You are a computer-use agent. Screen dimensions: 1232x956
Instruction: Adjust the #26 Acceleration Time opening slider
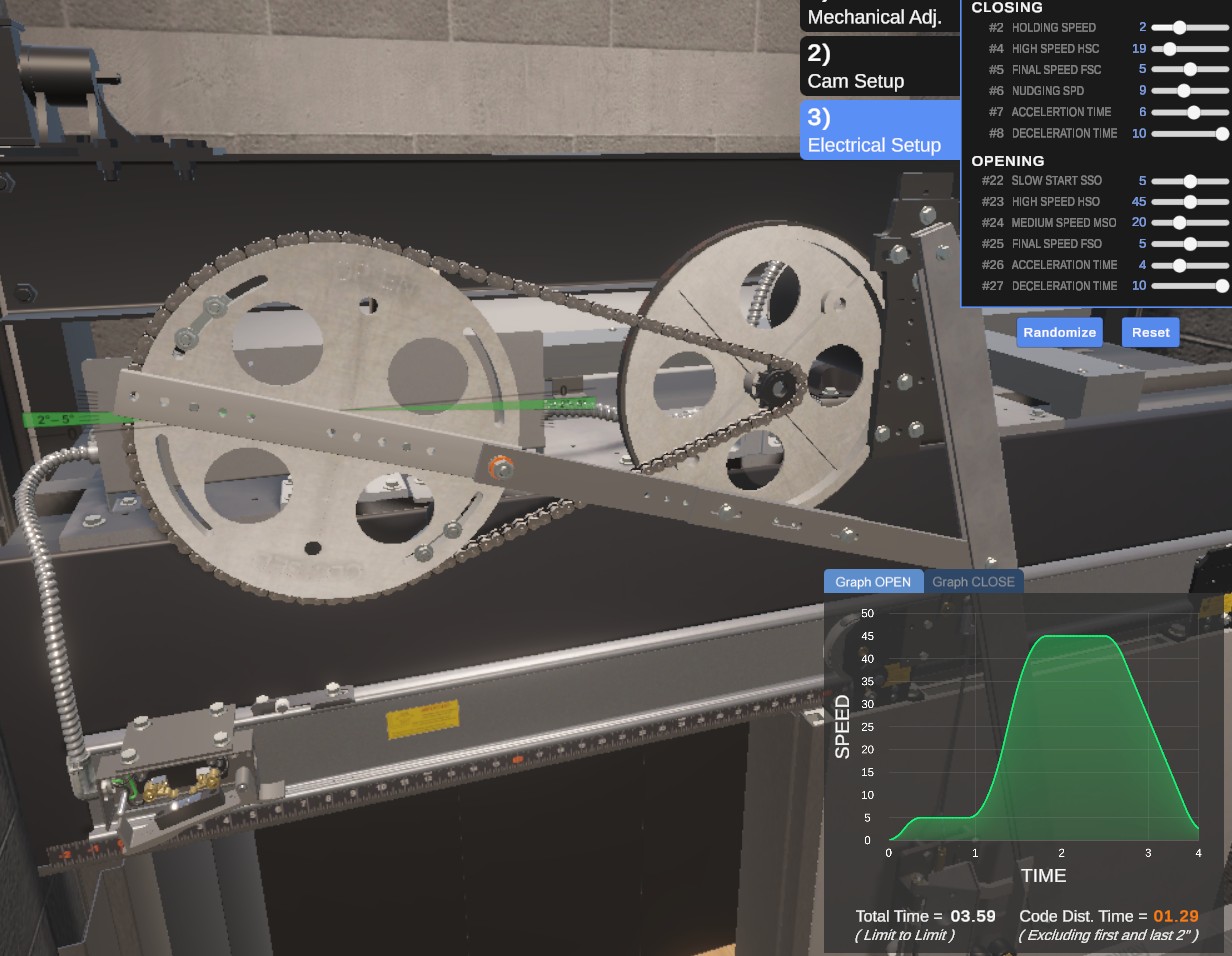tap(1189, 265)
